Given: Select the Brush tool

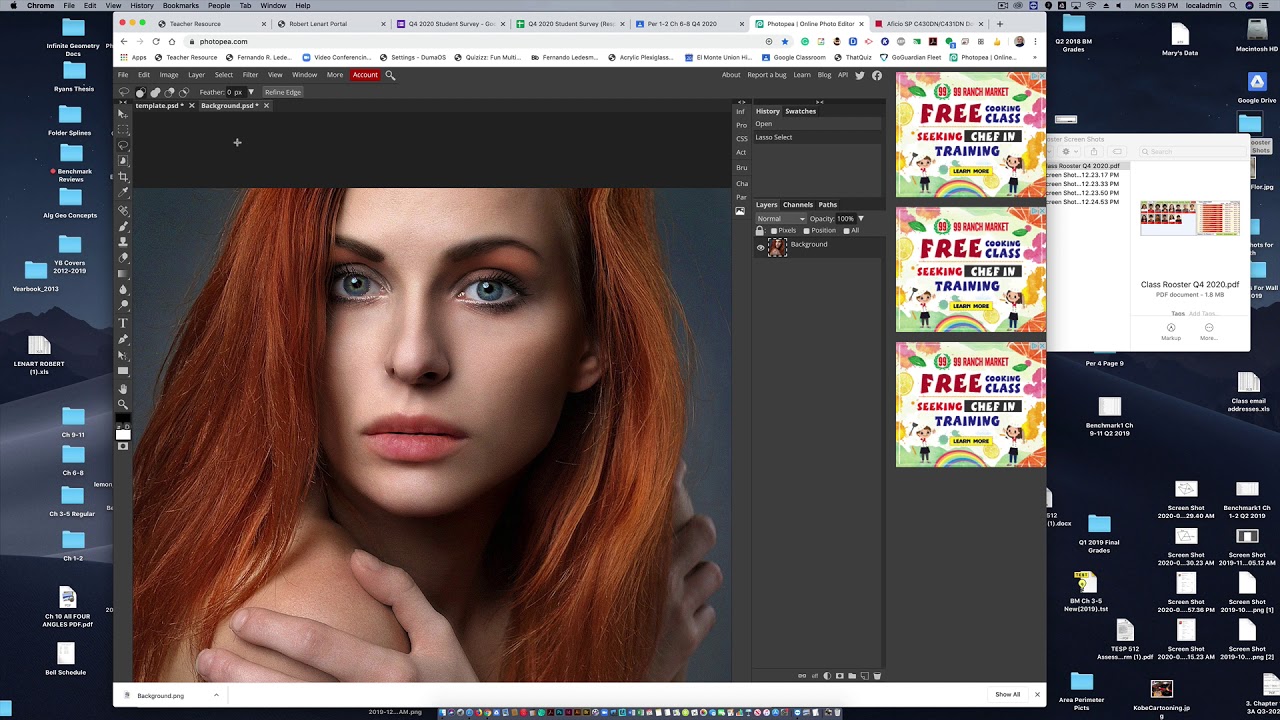Looking at the screenshot, I should pos(123,226).
